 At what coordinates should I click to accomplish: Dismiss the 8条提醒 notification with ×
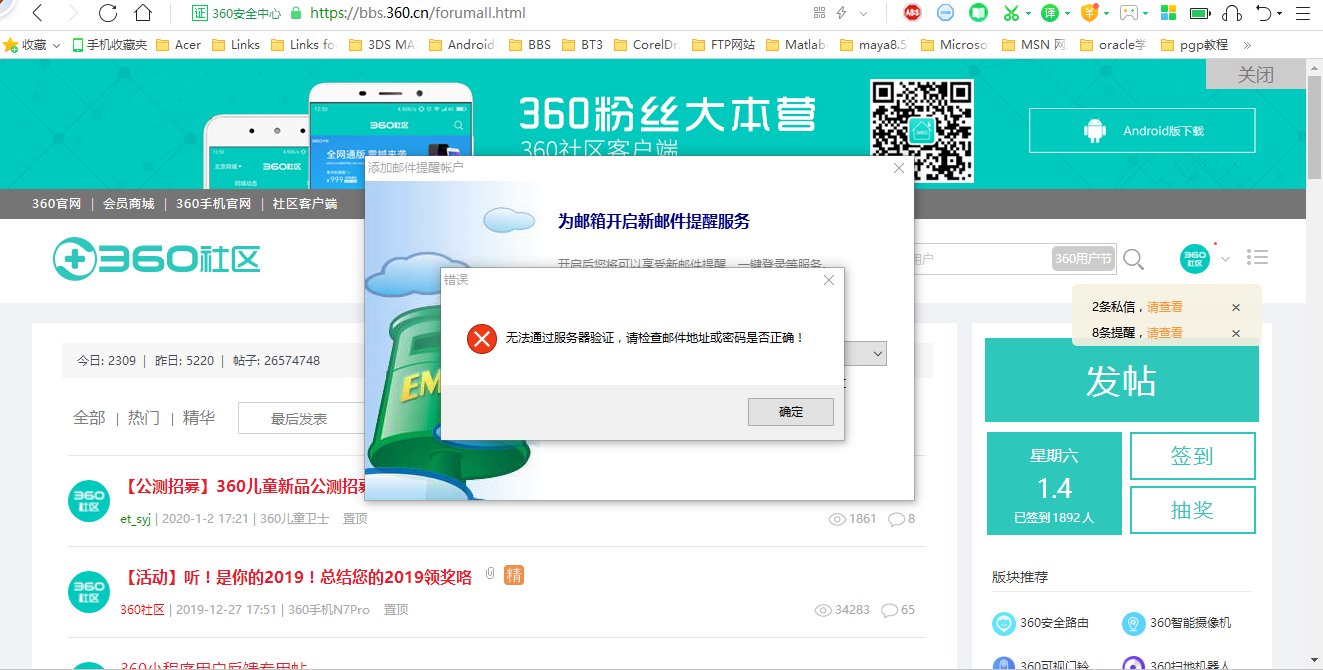(x=1236, y=333)
